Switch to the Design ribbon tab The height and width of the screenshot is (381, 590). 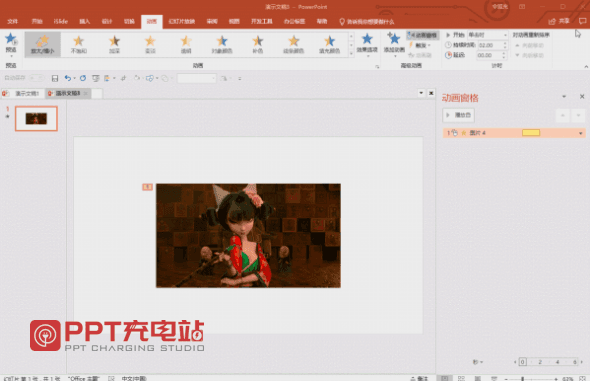(107, 21)
